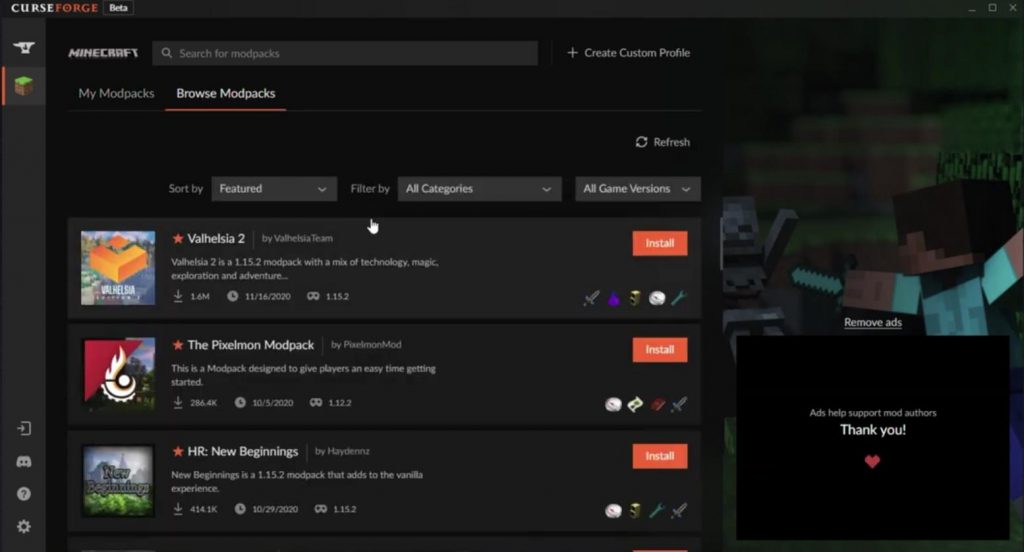Viewport: 1024px width, 552px height.
Task: Expand the All Categories filter dropdown
Action: pos(479,189)
